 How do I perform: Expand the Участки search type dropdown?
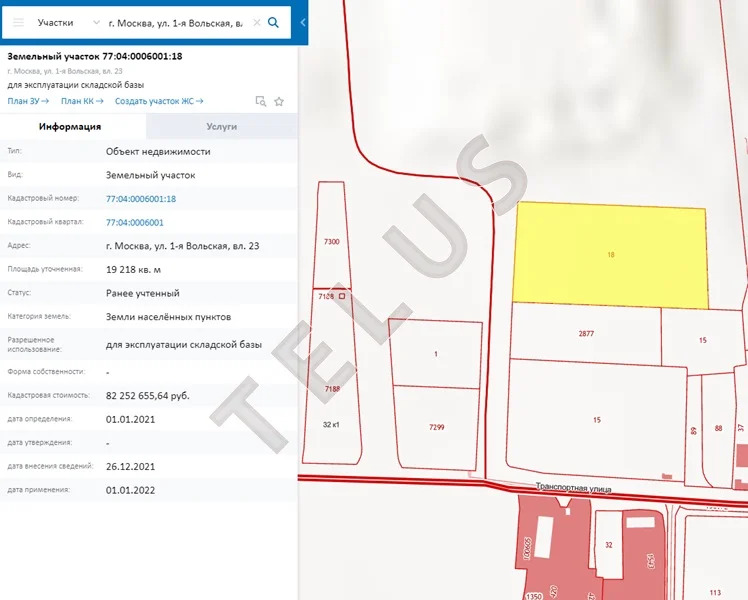pos(95,22)
